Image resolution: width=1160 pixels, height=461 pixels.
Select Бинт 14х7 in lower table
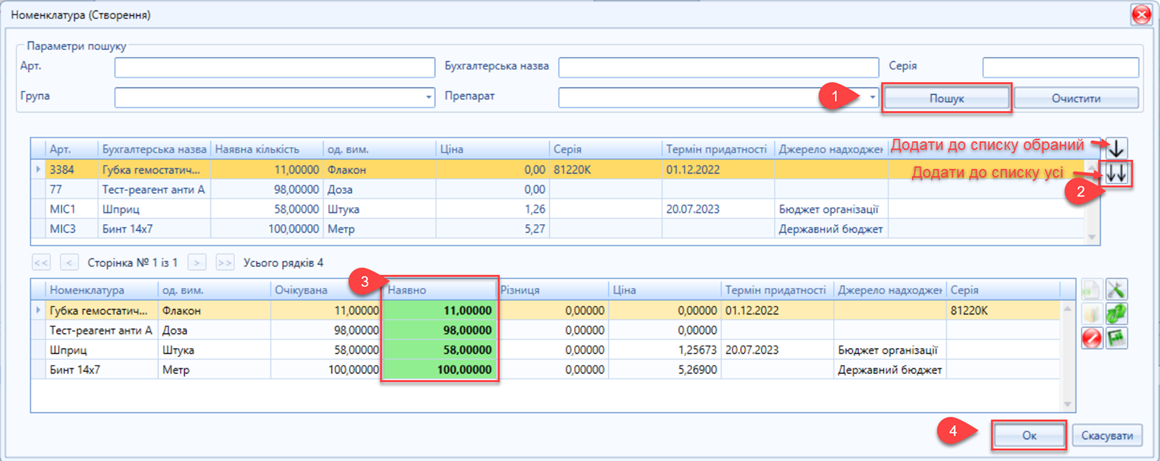click(x=545, y=369)
